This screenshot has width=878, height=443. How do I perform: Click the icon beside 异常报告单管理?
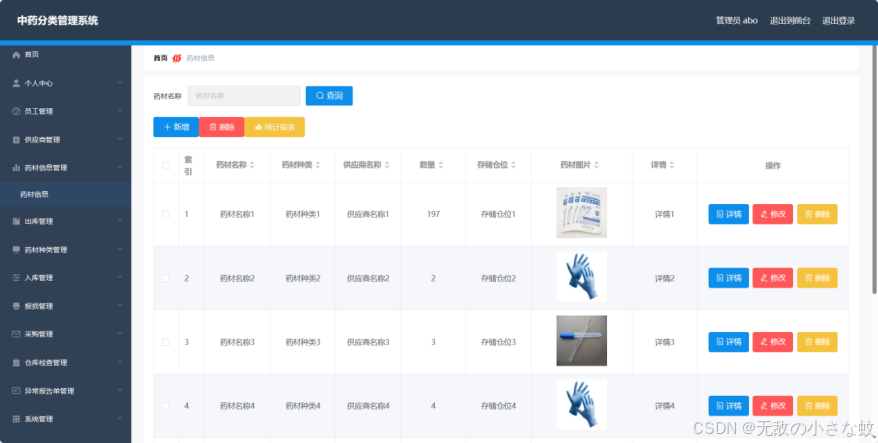coord(16,391)
